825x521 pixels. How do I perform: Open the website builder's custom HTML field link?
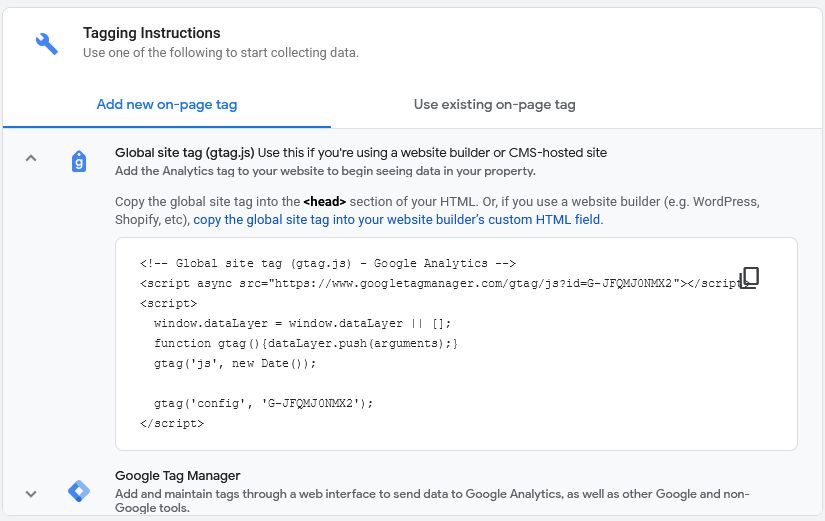click(x=398, y=219)
